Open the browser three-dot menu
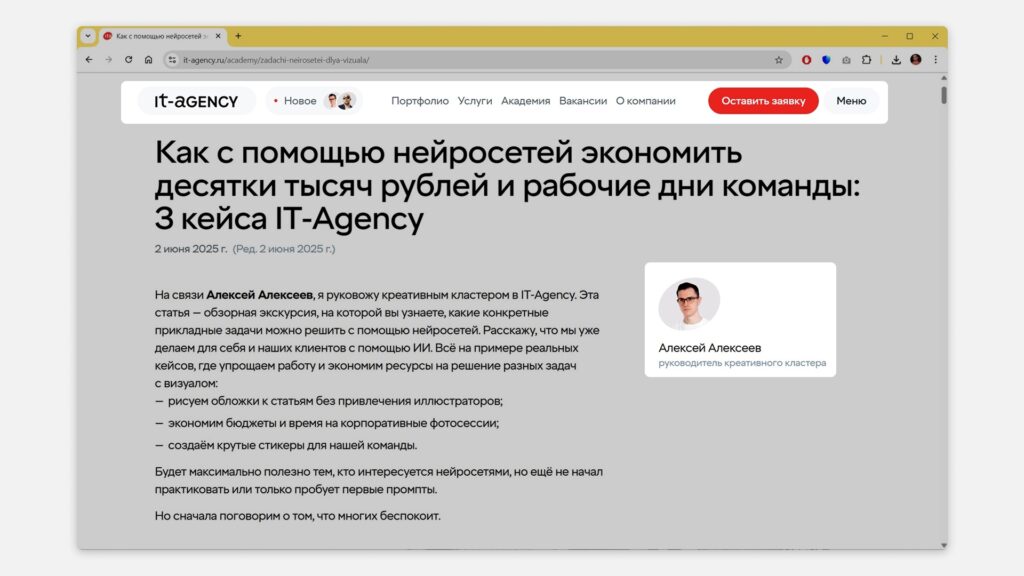Viewport: 1024px width, 576px height. click(x=935, y=59)
